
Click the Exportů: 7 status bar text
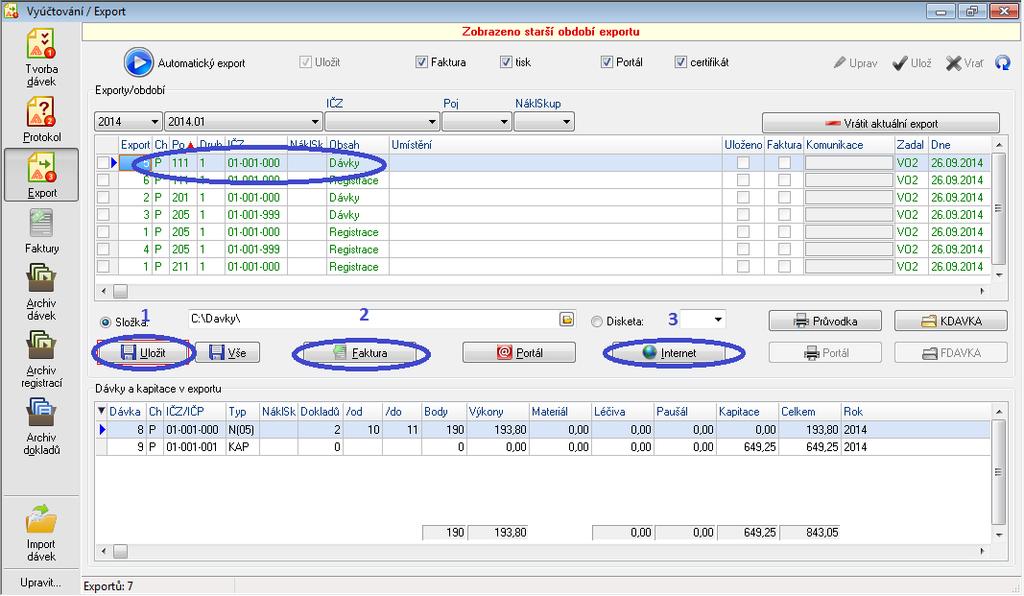coord(108,586)
